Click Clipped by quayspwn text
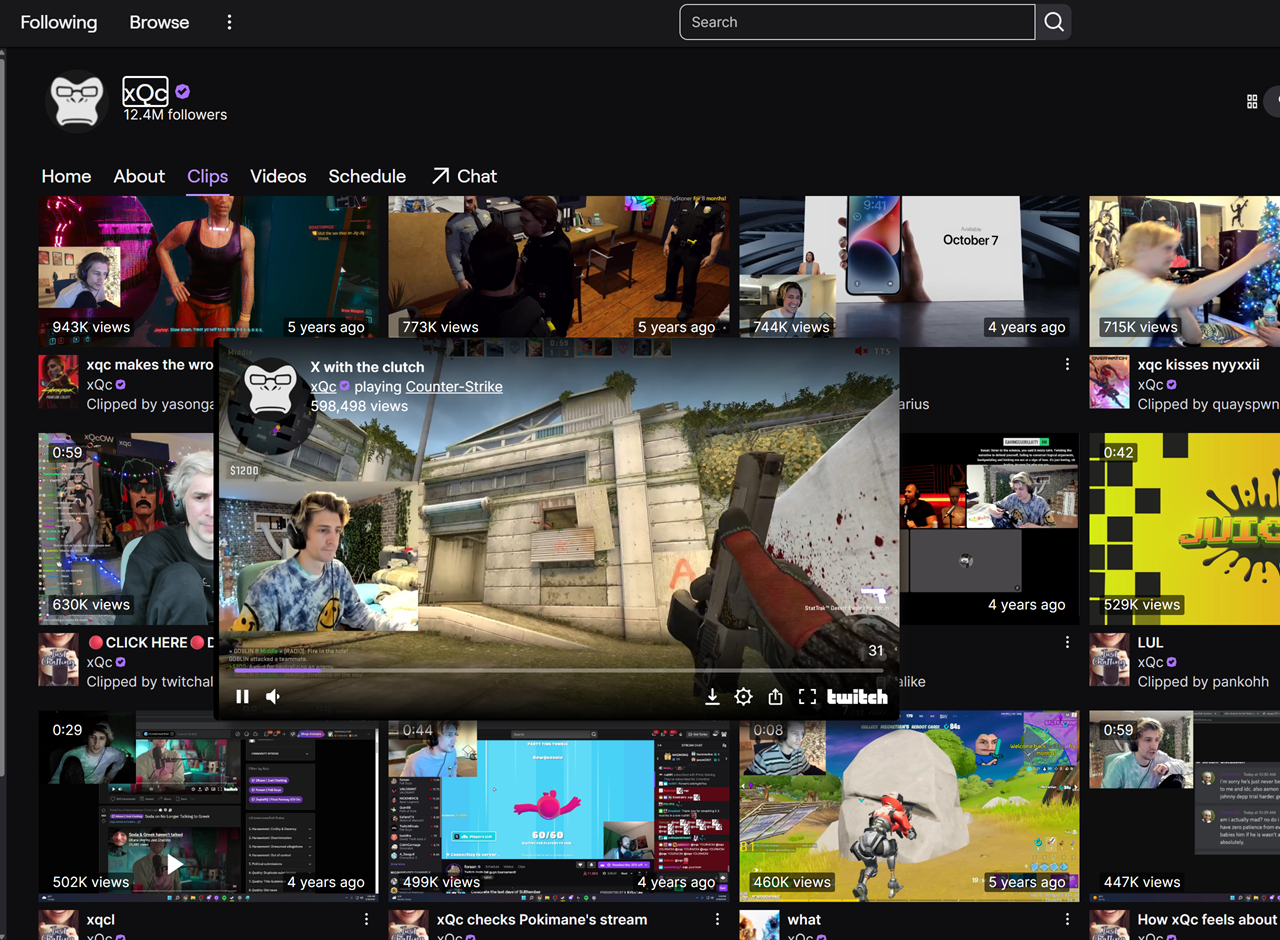 pyautogui.click(x=1208, y=404)
